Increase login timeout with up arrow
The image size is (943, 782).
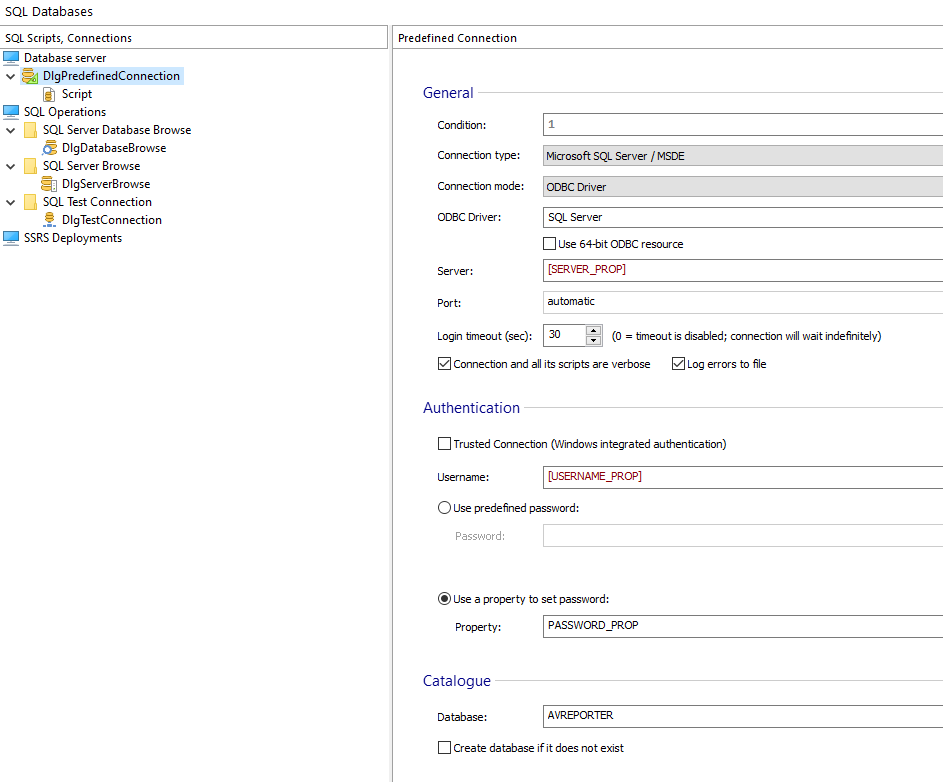(x=594, y=331)
